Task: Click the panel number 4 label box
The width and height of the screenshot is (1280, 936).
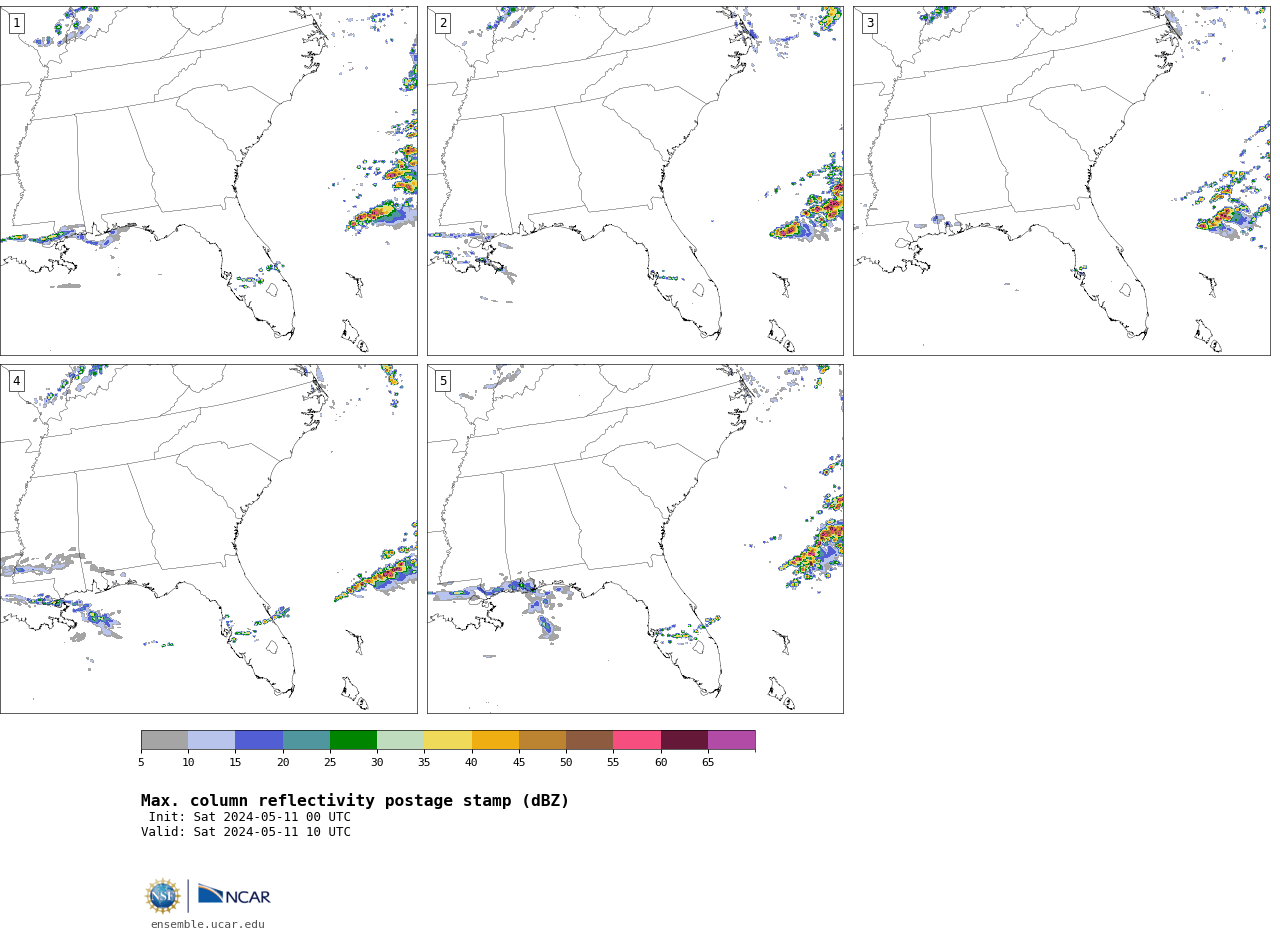Action: 16,381
